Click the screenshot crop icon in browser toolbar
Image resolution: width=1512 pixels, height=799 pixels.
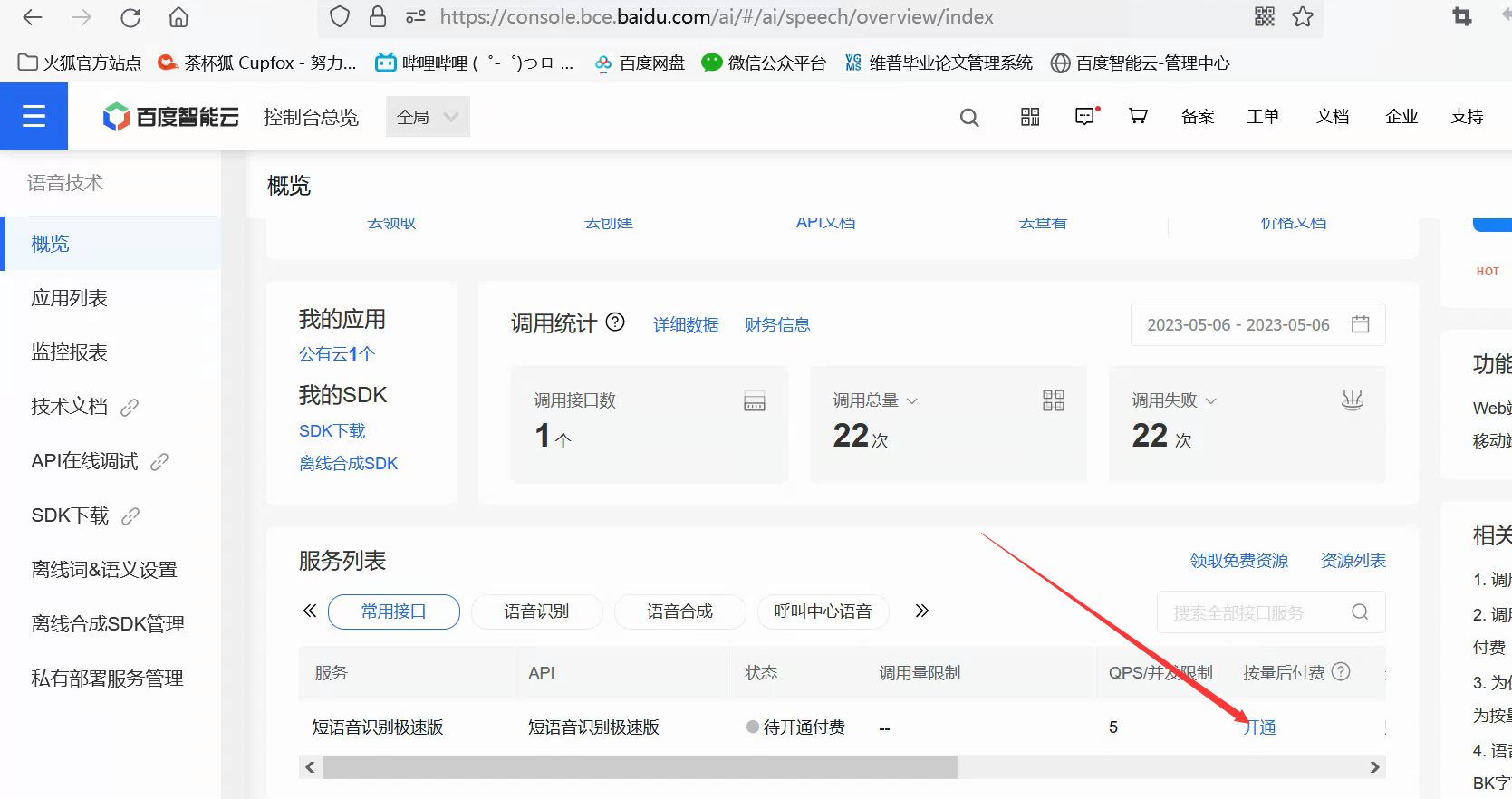click(x=1462, y=16)
